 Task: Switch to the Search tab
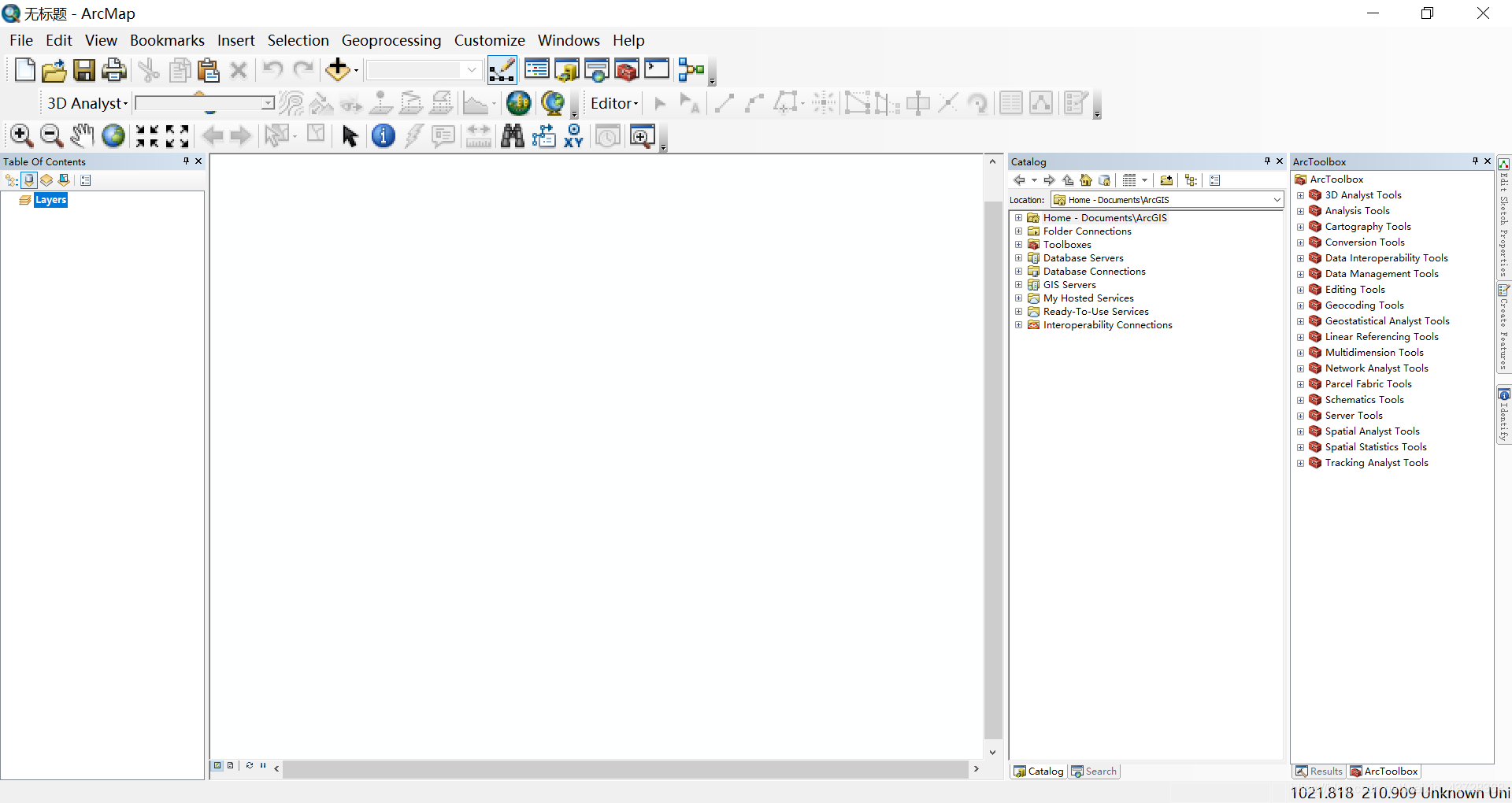tap(1094, 772)
